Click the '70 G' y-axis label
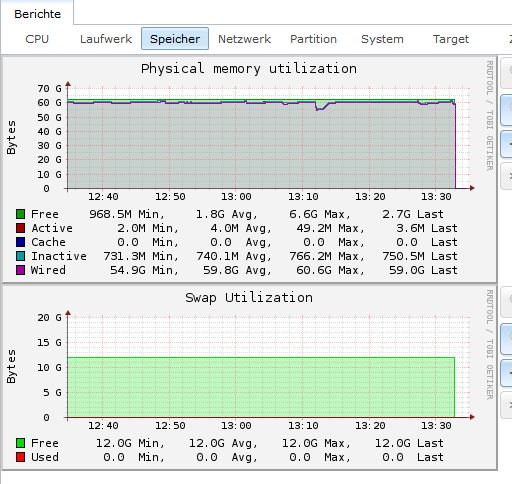 coord(49,89)
